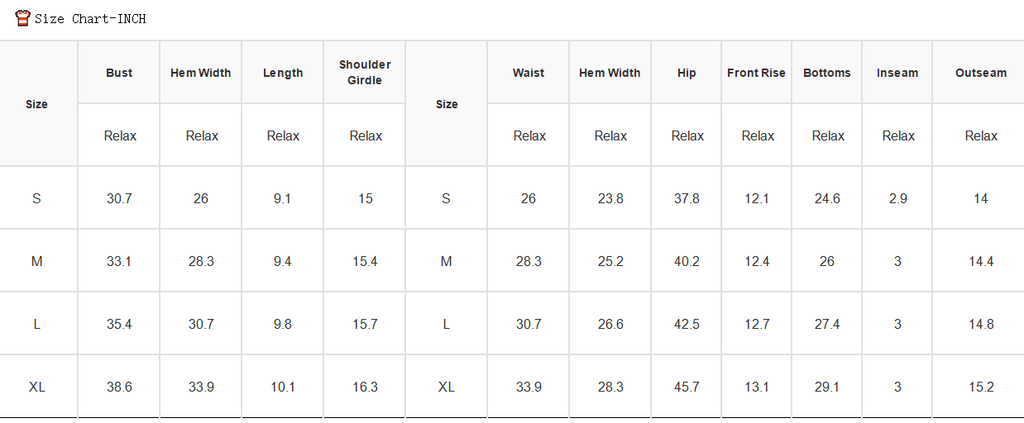Select the Outseam column header

click(x=981, y=73)
